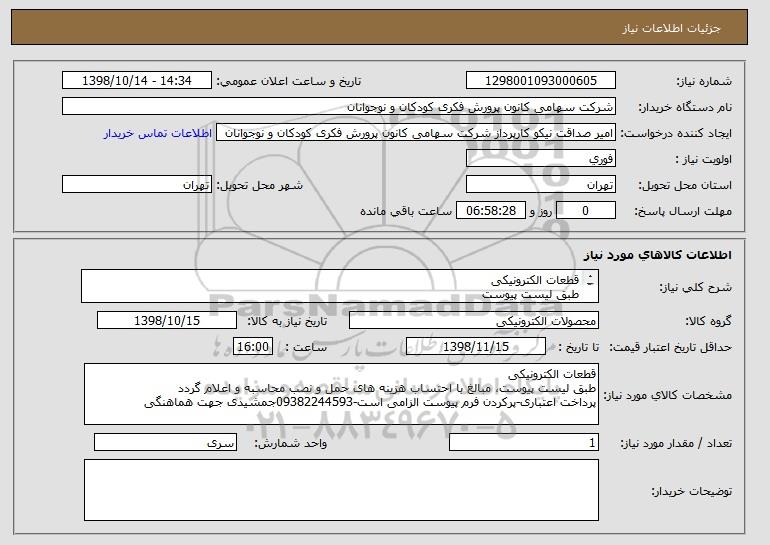Click the واحد شمارش label

point(290,443)
